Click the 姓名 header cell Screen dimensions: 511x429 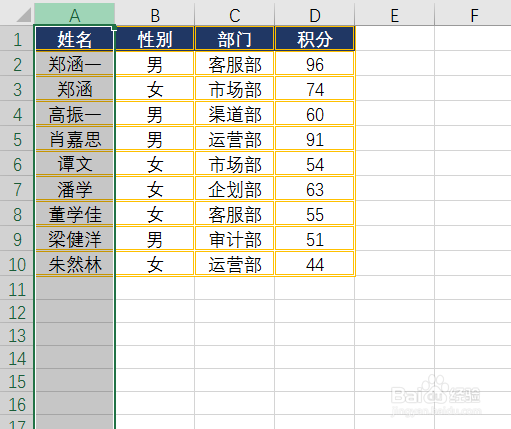[75, 39]
